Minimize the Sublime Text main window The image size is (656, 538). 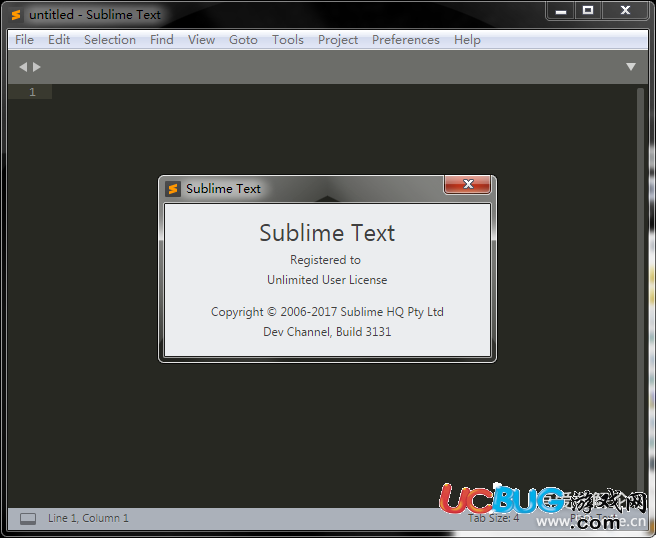point(561,11)
